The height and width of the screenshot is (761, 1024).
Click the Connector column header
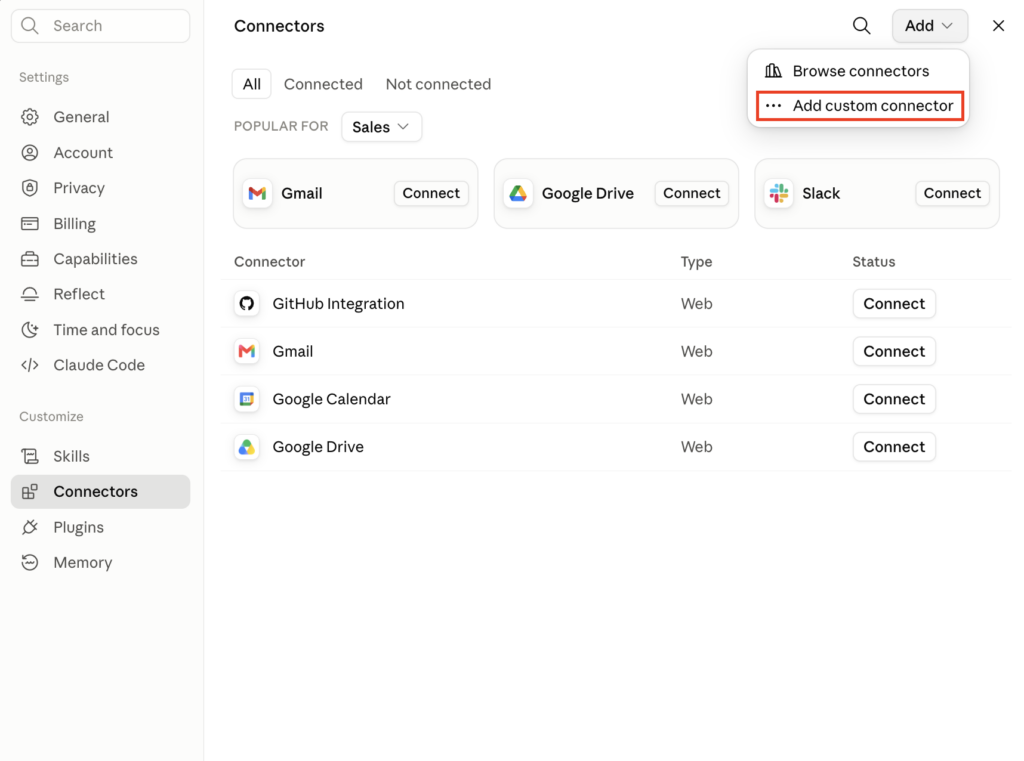click(x=269, y=262)
